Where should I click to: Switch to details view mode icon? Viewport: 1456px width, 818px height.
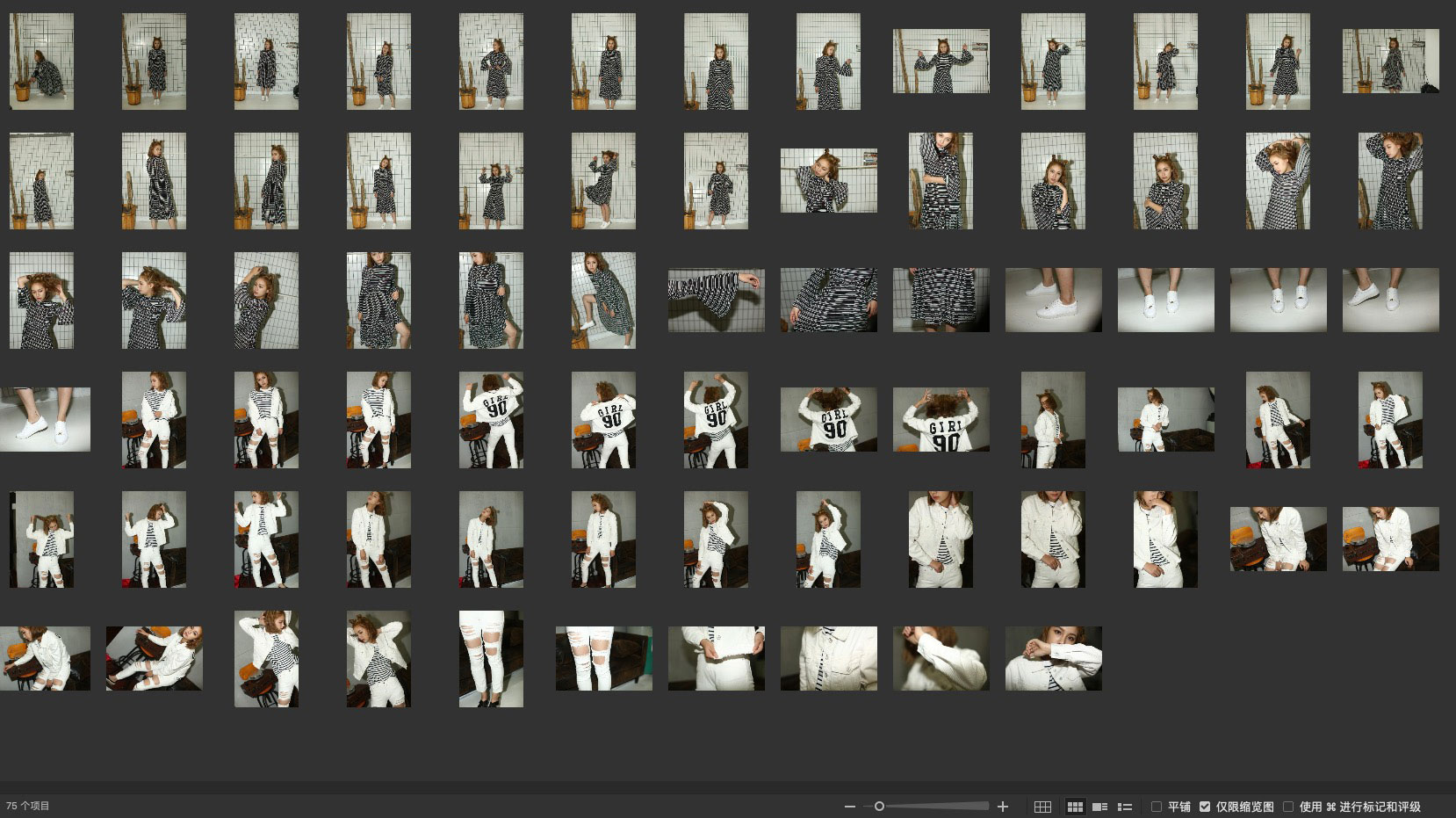[x=1099, y=807]
